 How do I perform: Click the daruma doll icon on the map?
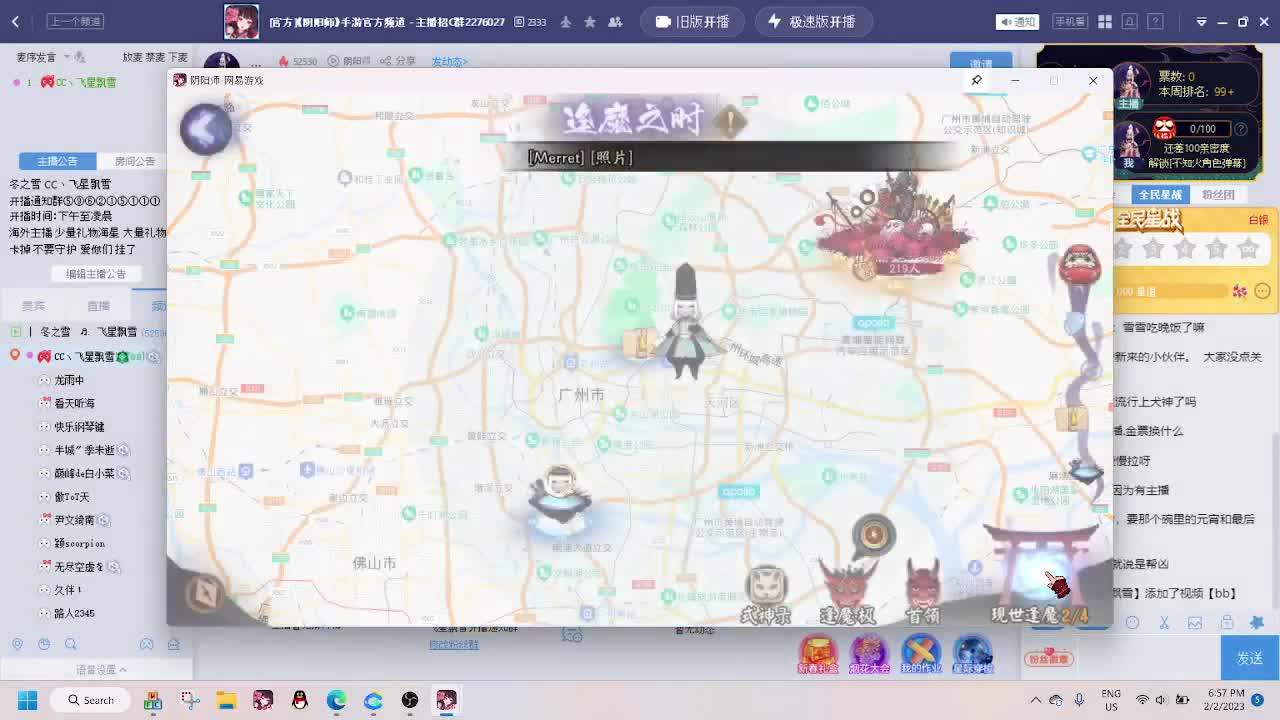tap(1079, 267)
